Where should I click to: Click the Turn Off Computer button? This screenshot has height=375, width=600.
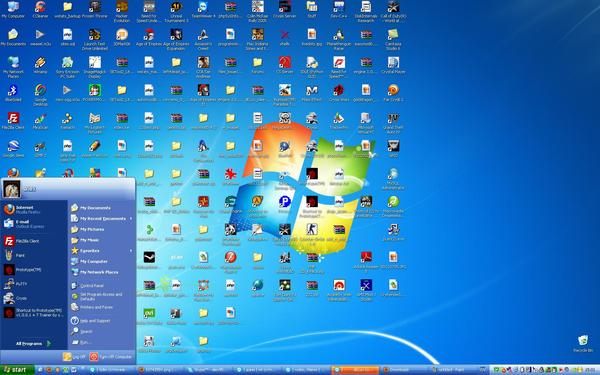[111, 357]
